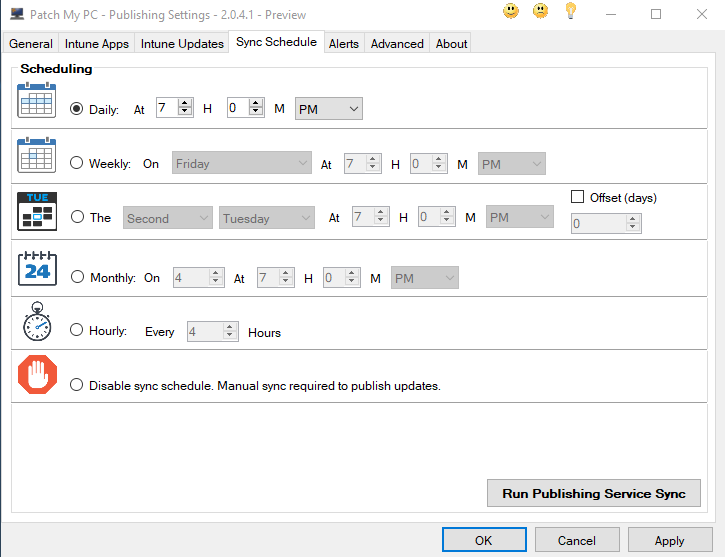
Task: Select the Monthly schedule radio button
Action: point(77,277)
